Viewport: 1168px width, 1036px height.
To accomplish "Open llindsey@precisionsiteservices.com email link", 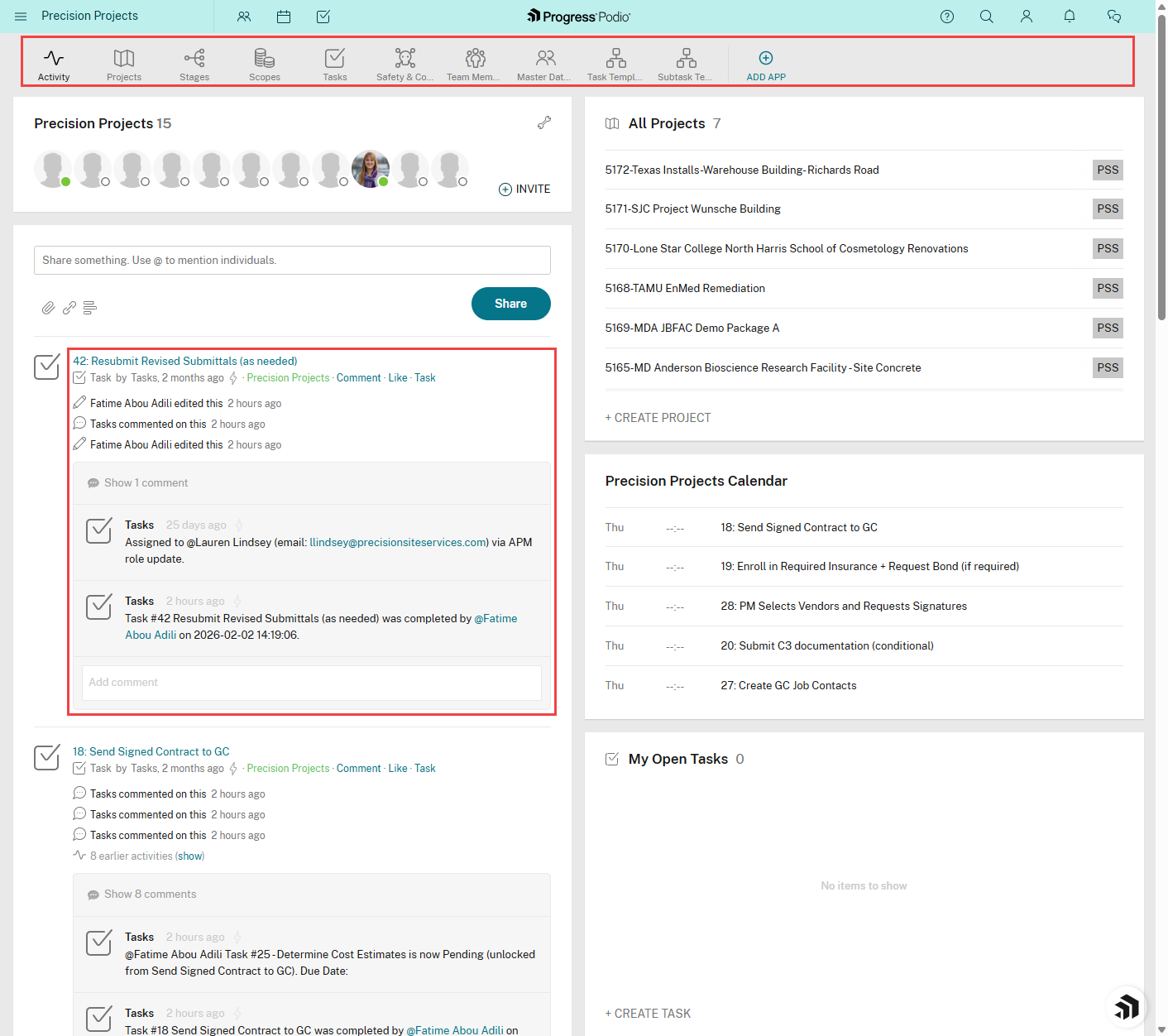I will (399, 542).
